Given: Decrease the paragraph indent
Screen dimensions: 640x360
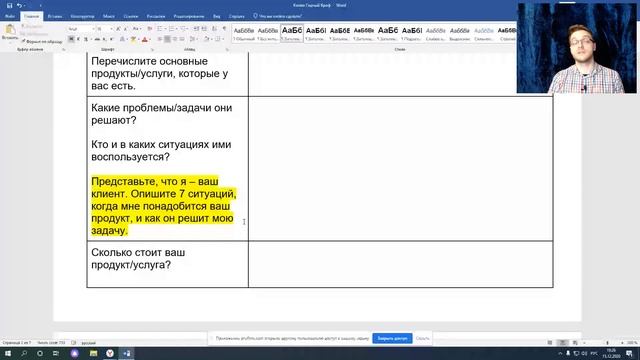Looking at the screenshot, I should click(x=196, y=29).
